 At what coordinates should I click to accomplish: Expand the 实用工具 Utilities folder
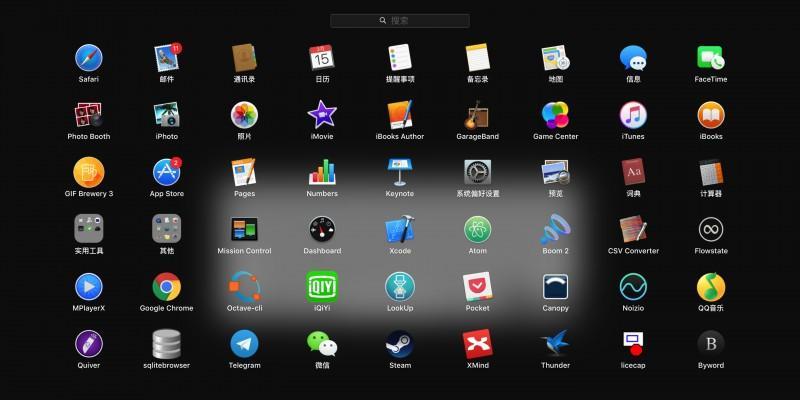click(89, 229)
